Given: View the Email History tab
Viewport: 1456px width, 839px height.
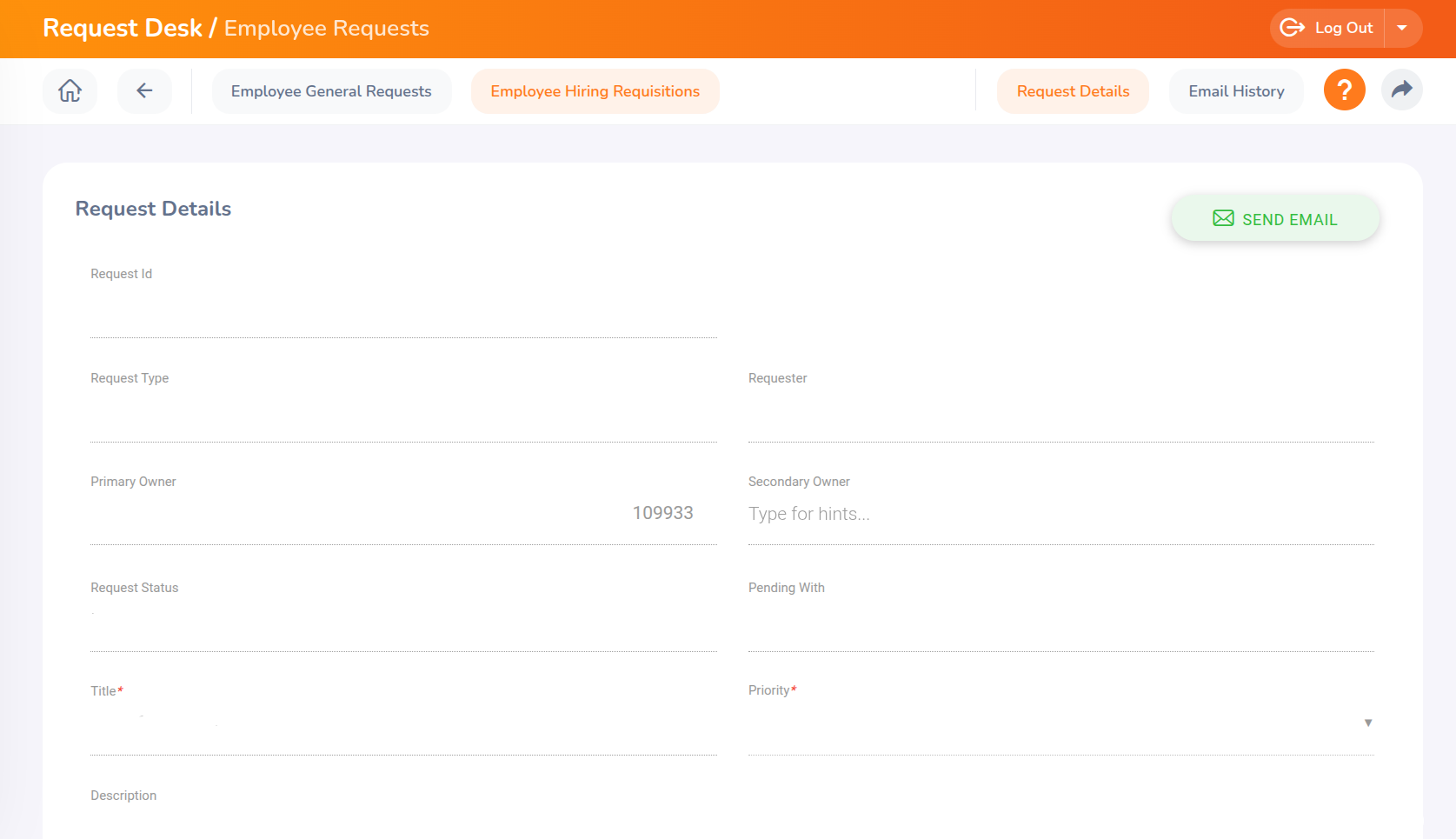Looking at the screenshot, I should (1236, 91).
